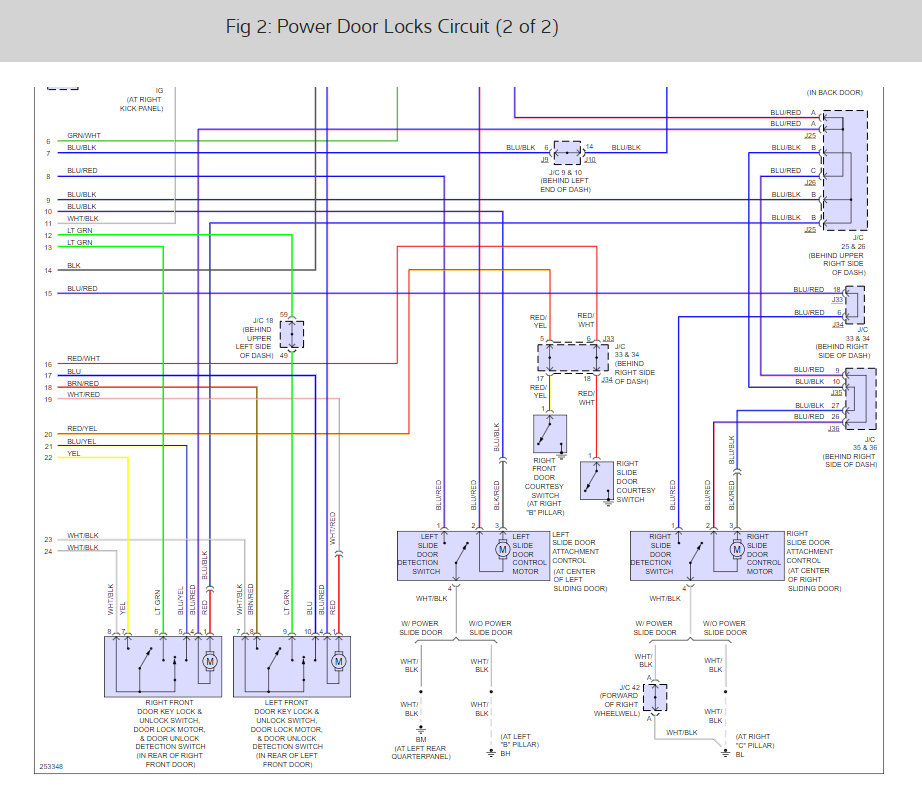This screenshot has width=922, height=810.
Task: Click 'J/C 42 (FORWARD OF RIGHT WHEELWELL)' text
Action: (x=617, y=700)
